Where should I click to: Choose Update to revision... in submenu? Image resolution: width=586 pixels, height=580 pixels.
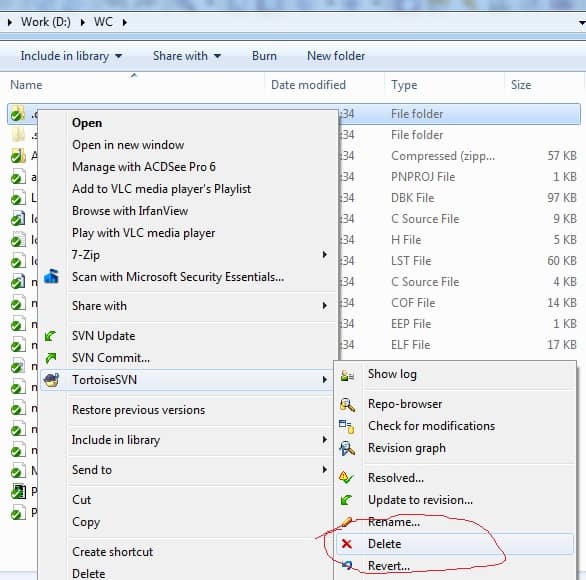(420, 500)
